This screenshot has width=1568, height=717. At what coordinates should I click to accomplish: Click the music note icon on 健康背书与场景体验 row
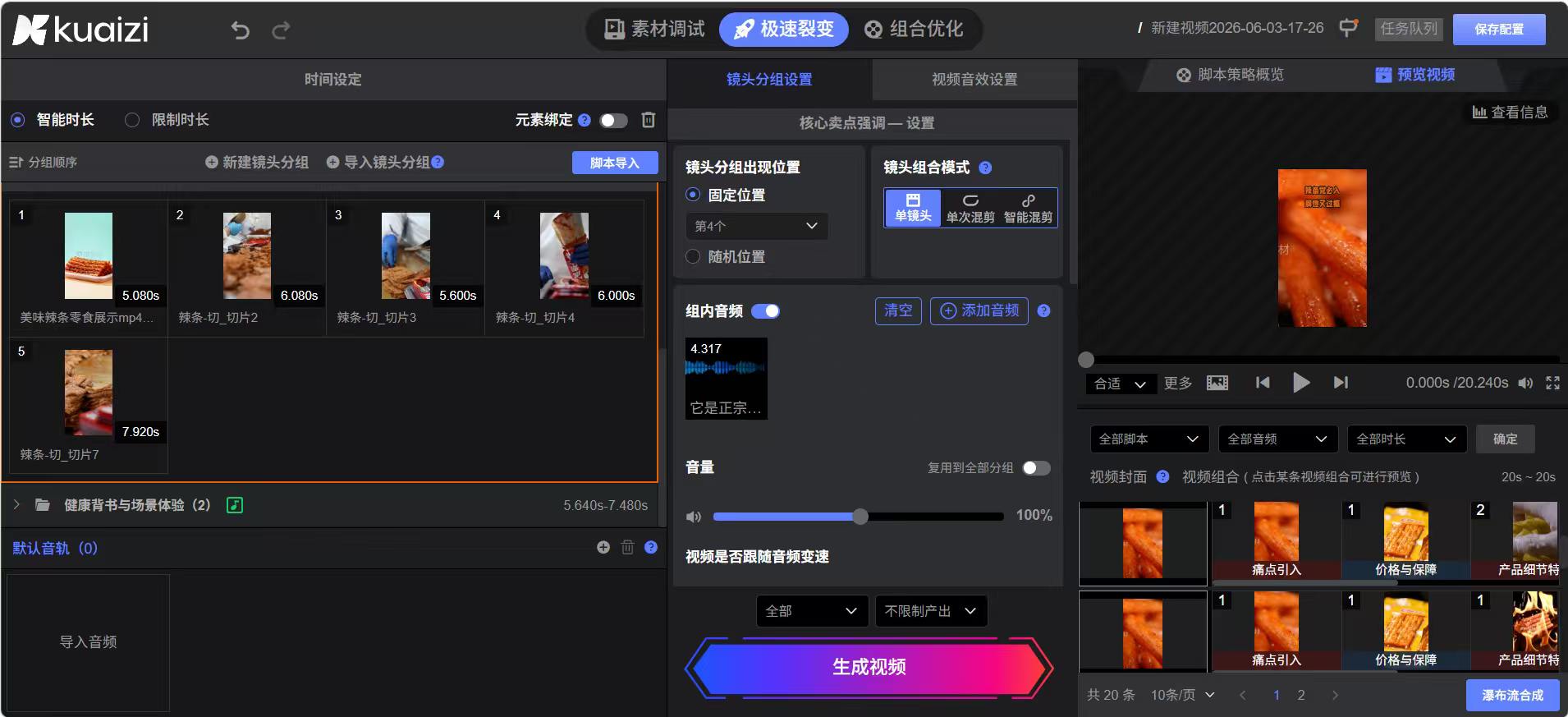[235, 505]
